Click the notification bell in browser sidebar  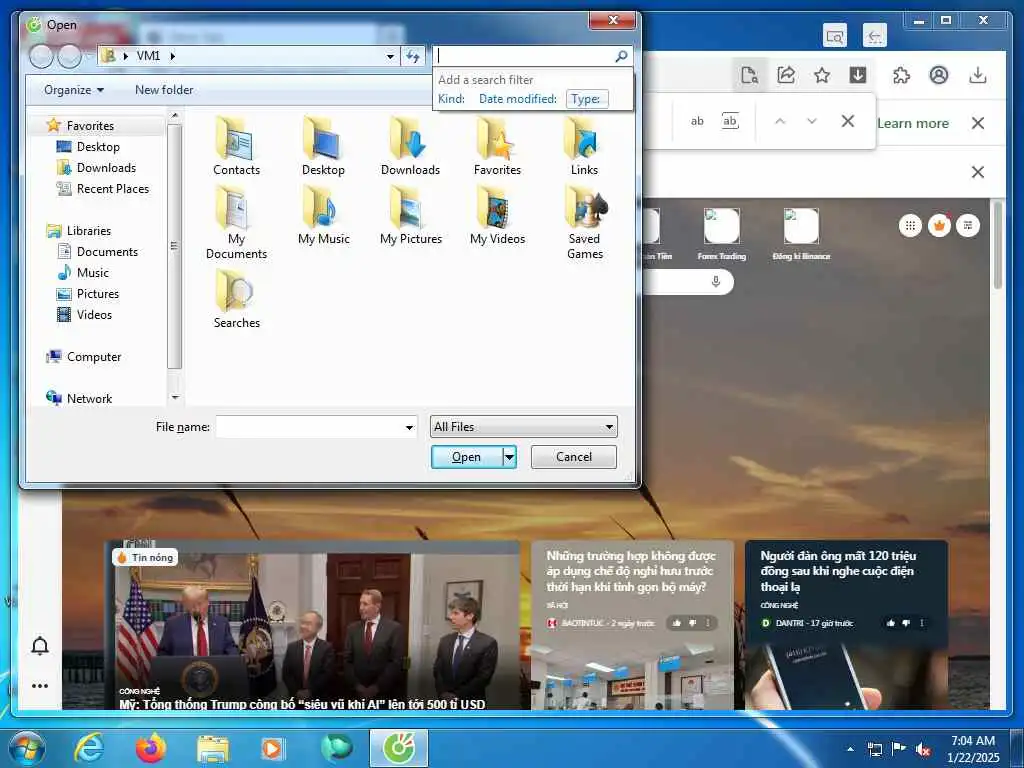point(40,645)
